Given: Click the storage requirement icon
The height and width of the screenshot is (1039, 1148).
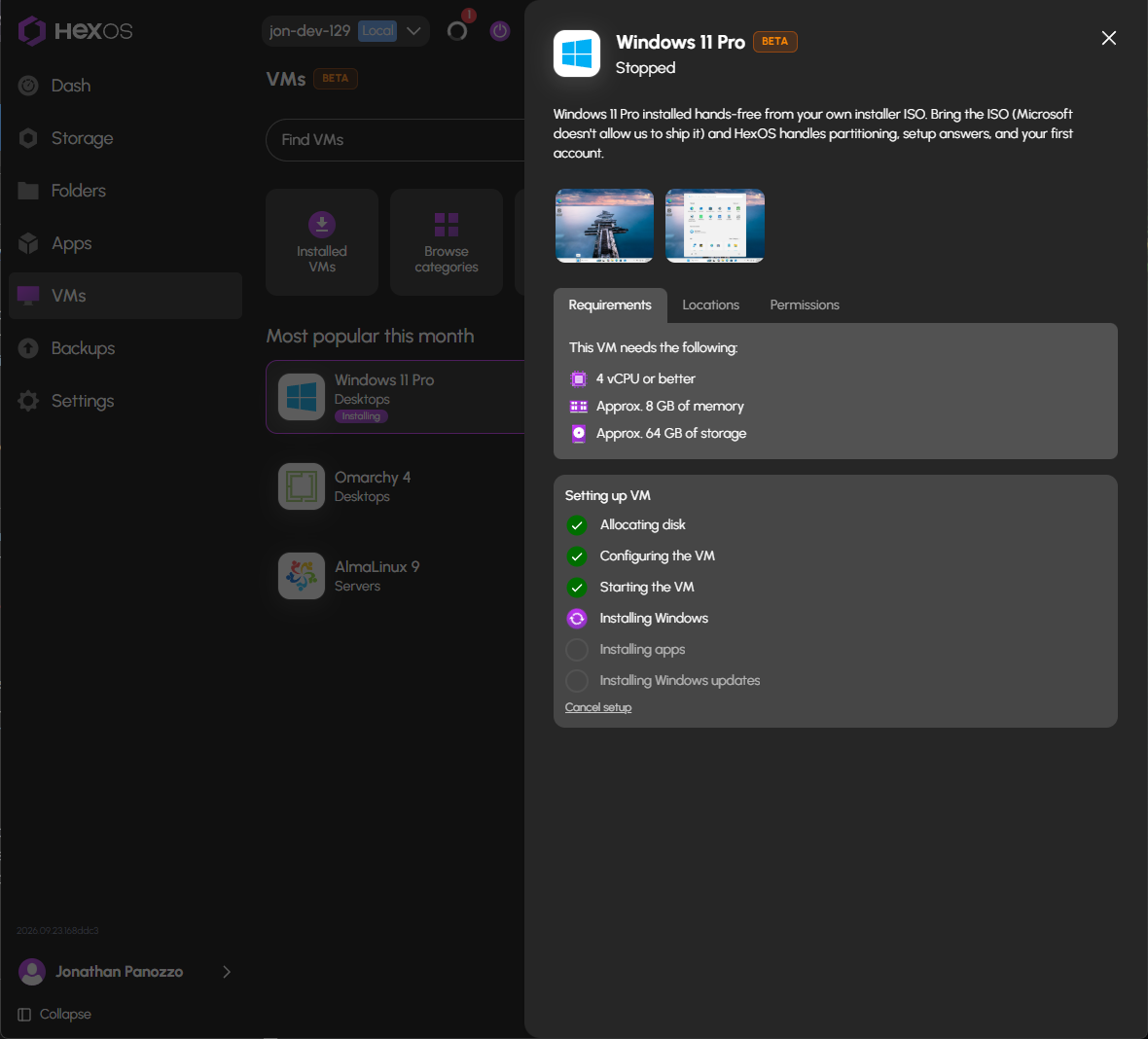Looking at the screenshot, I should 579,434.
